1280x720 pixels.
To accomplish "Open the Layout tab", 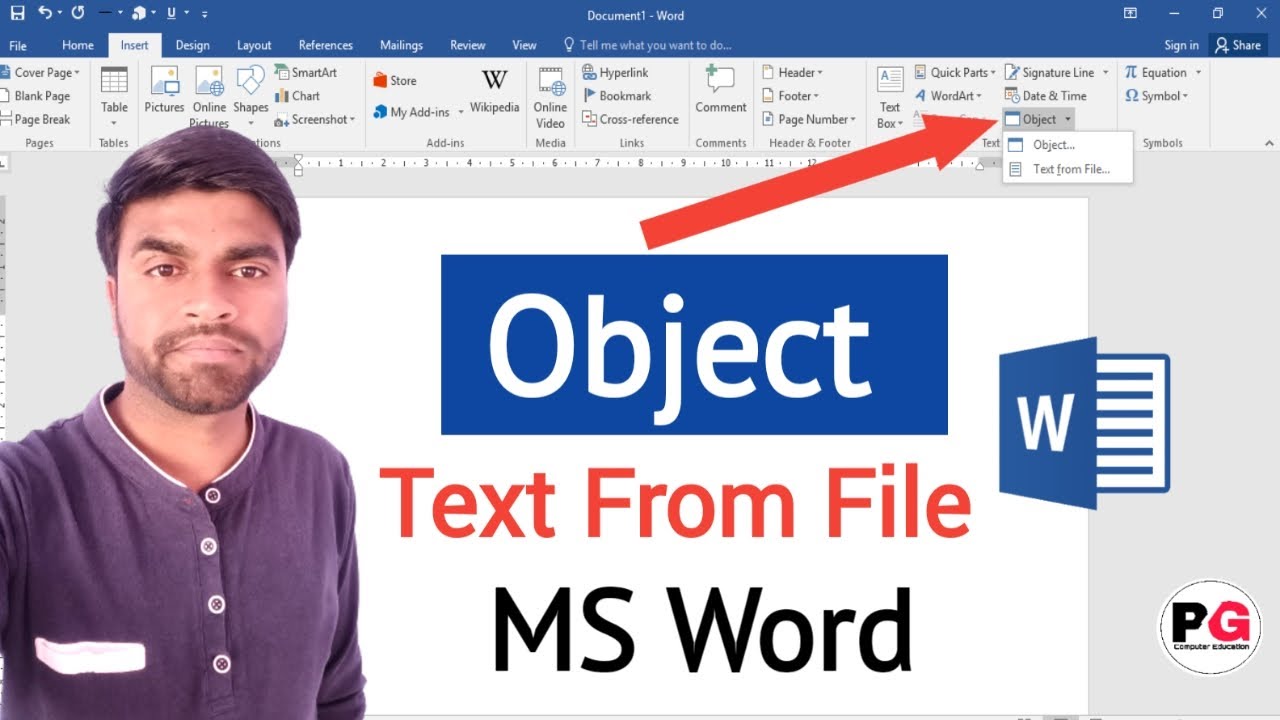I will coord(254,45).
